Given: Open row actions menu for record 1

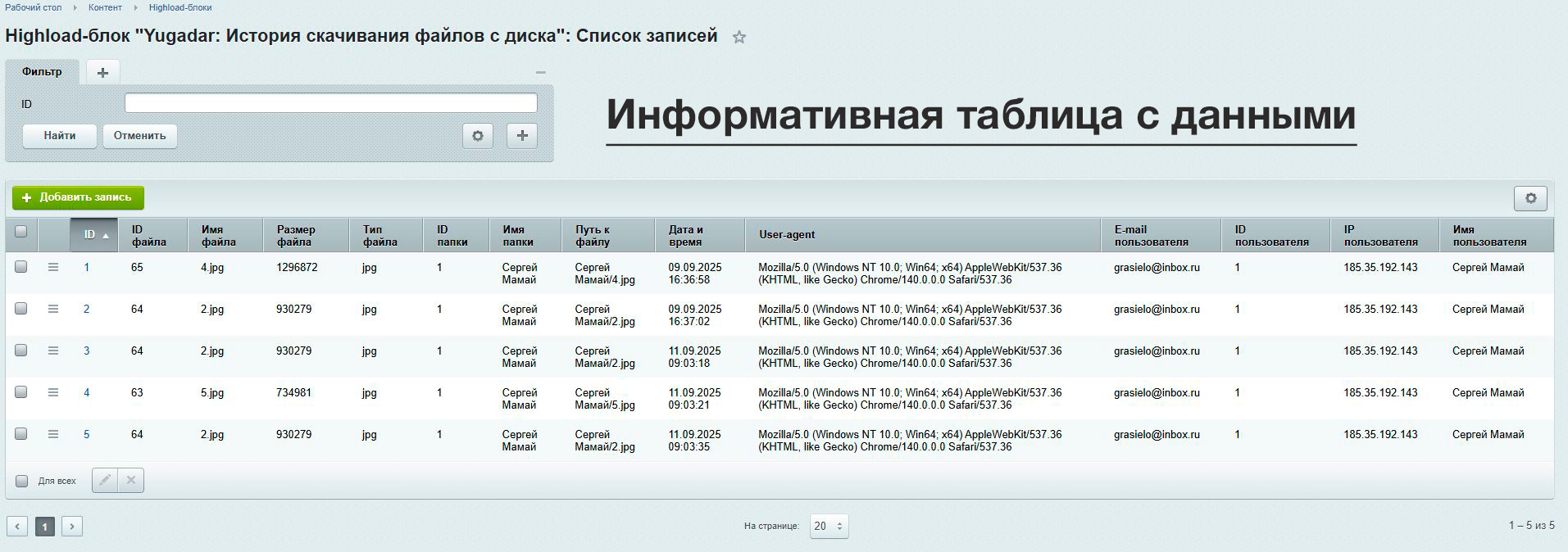Looking at the screenshot, I should pyautogui.click(x=53, y=268).
